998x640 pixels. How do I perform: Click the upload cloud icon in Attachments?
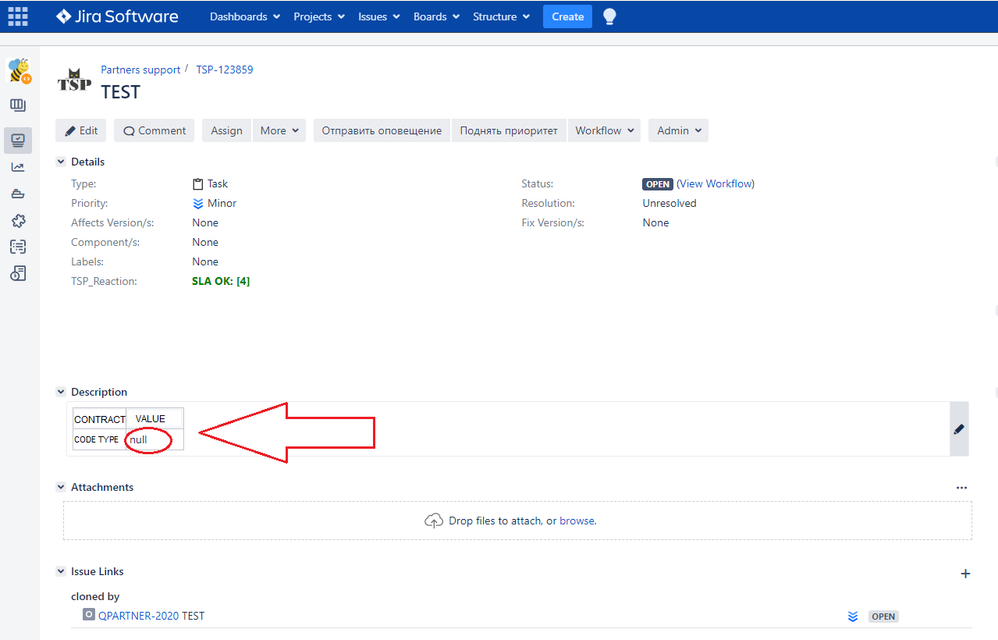(433, 521)
